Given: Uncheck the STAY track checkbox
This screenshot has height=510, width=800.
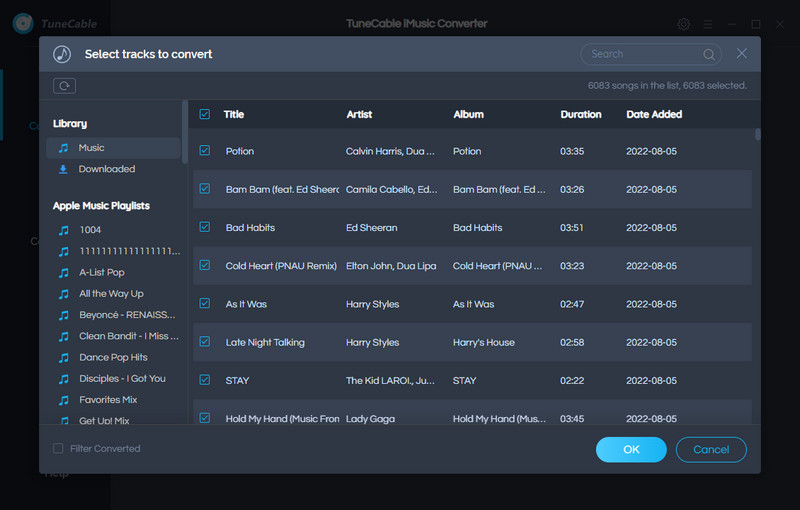Looking at the screenshot, I should pyautogui.click(x=205, y=380).
